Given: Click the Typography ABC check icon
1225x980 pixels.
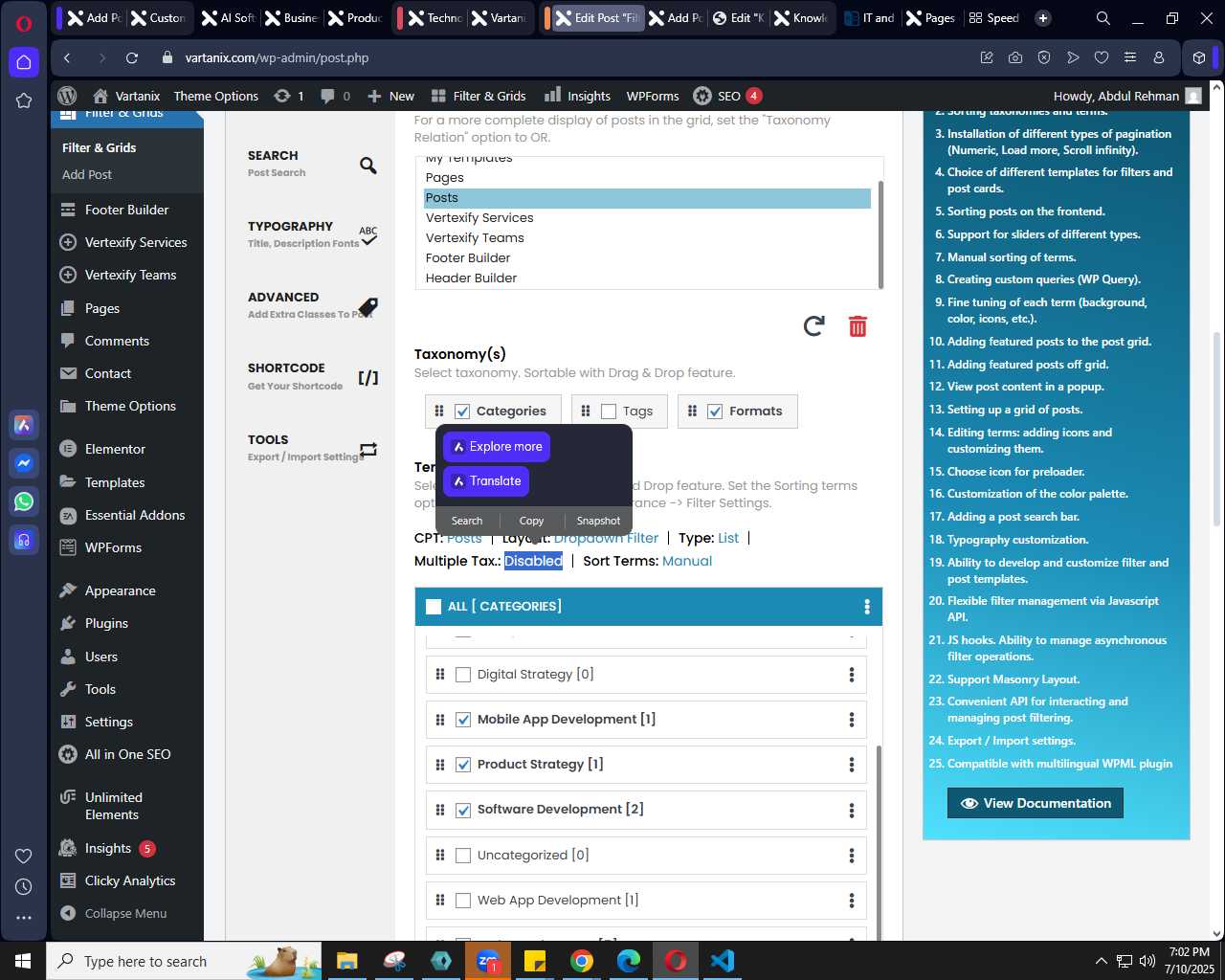Looking at the screenshot, I should point(368,235).
